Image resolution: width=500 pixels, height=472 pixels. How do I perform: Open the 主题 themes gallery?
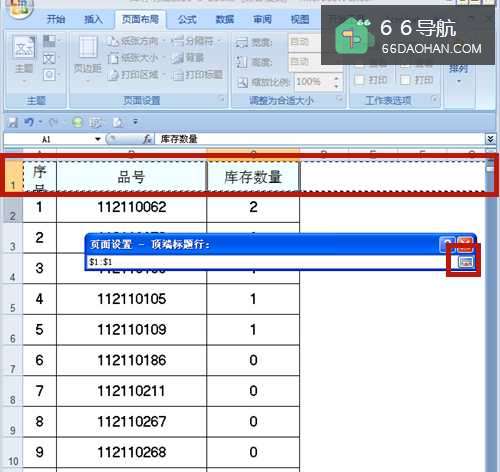[24, 59]
